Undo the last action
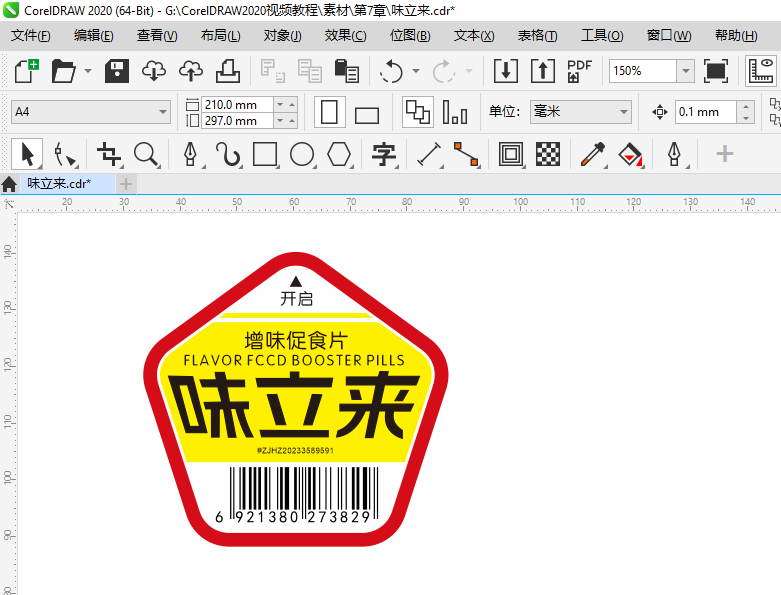The width and height of the screenshot is (781, 595). pos(391,71)
